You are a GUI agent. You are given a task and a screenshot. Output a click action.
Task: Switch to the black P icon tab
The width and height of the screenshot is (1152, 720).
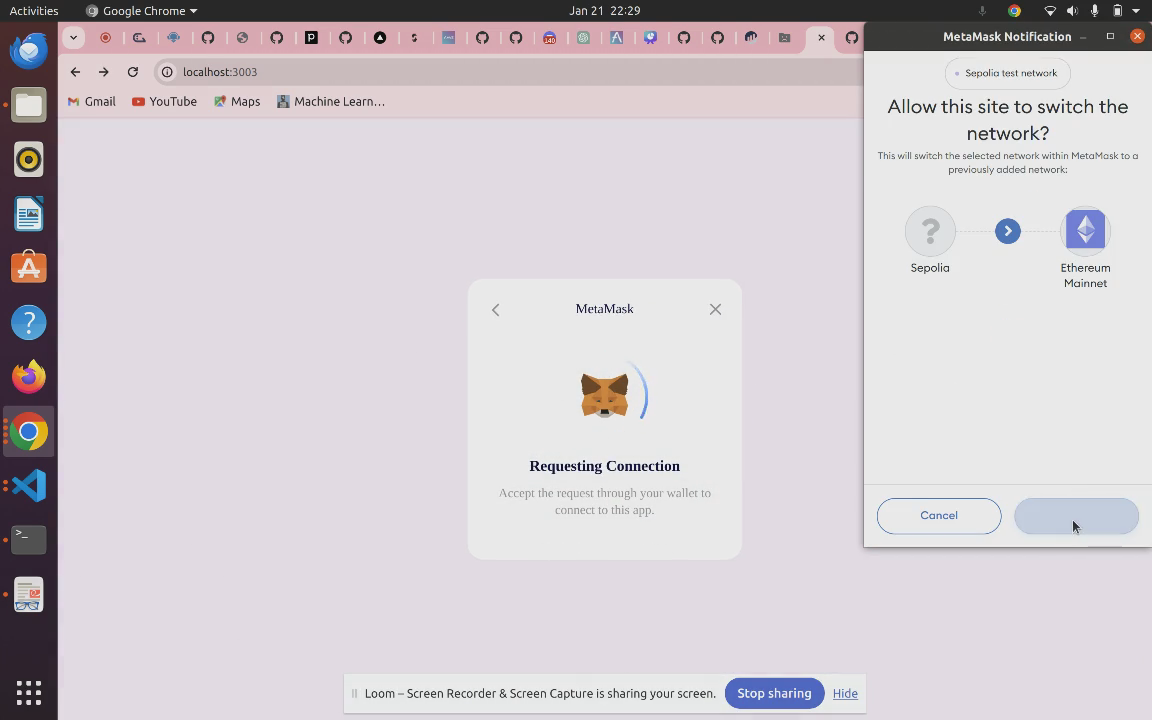tap(311, 37)
